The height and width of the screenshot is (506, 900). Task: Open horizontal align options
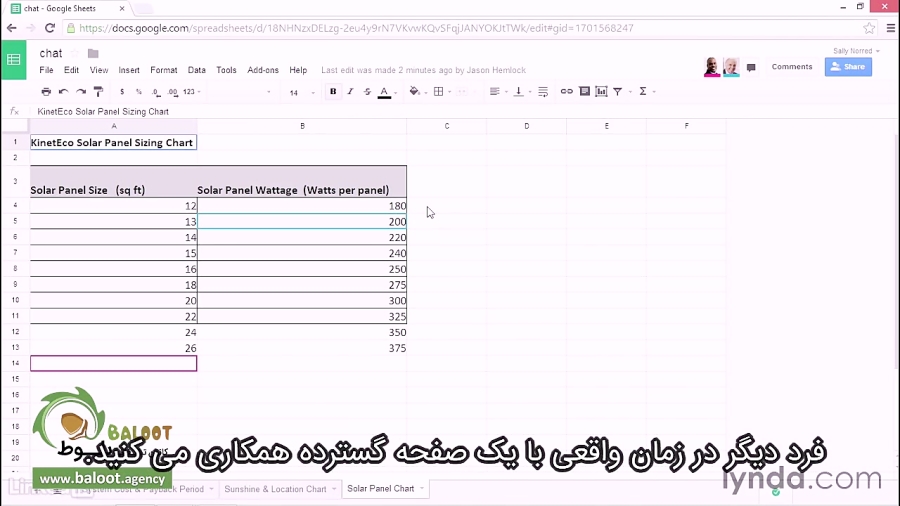coord(494,92)
